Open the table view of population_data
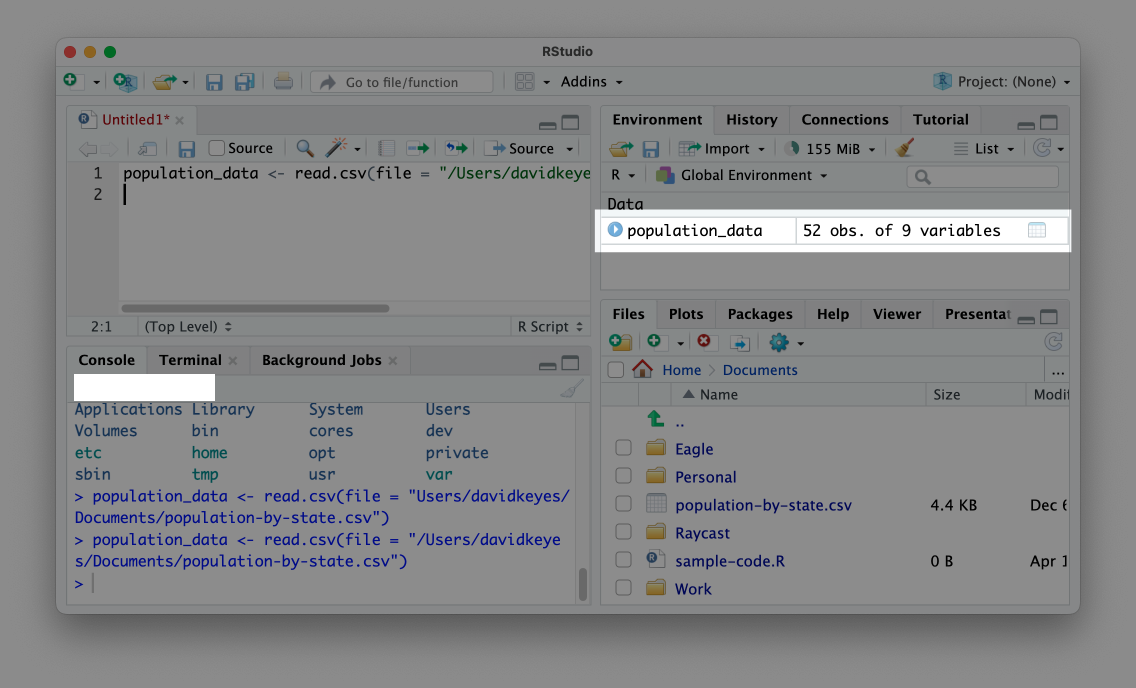1136x688 pixels. 1037,229
